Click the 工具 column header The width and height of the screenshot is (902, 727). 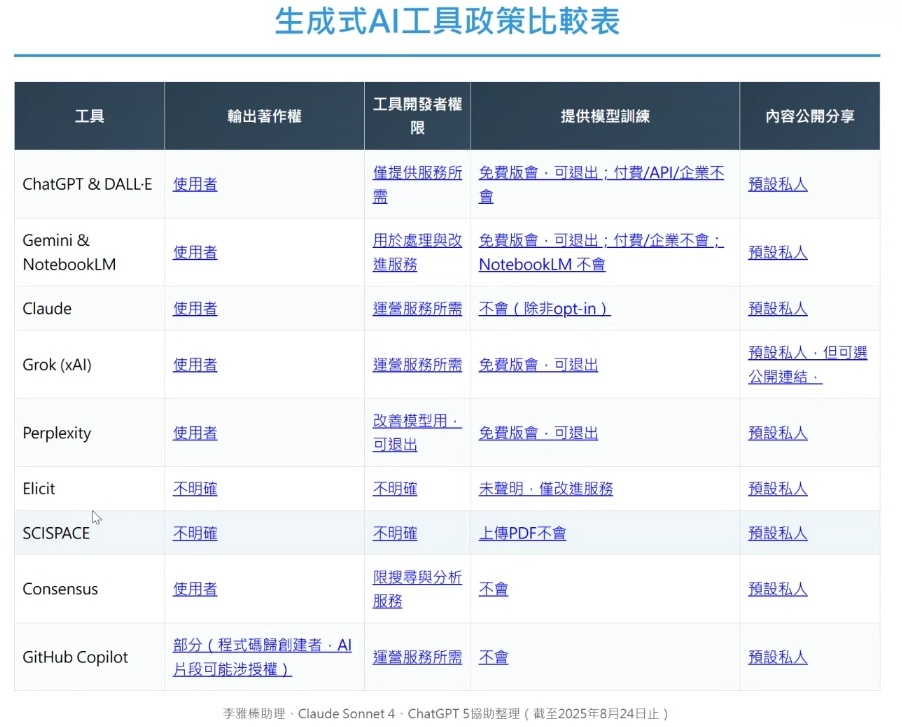click(89, 116)
